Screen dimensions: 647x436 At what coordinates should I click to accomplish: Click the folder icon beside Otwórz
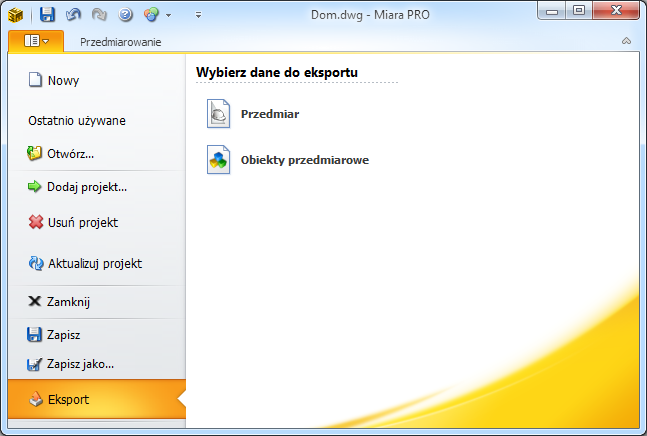pyautogui.click(x=34, y=153)
